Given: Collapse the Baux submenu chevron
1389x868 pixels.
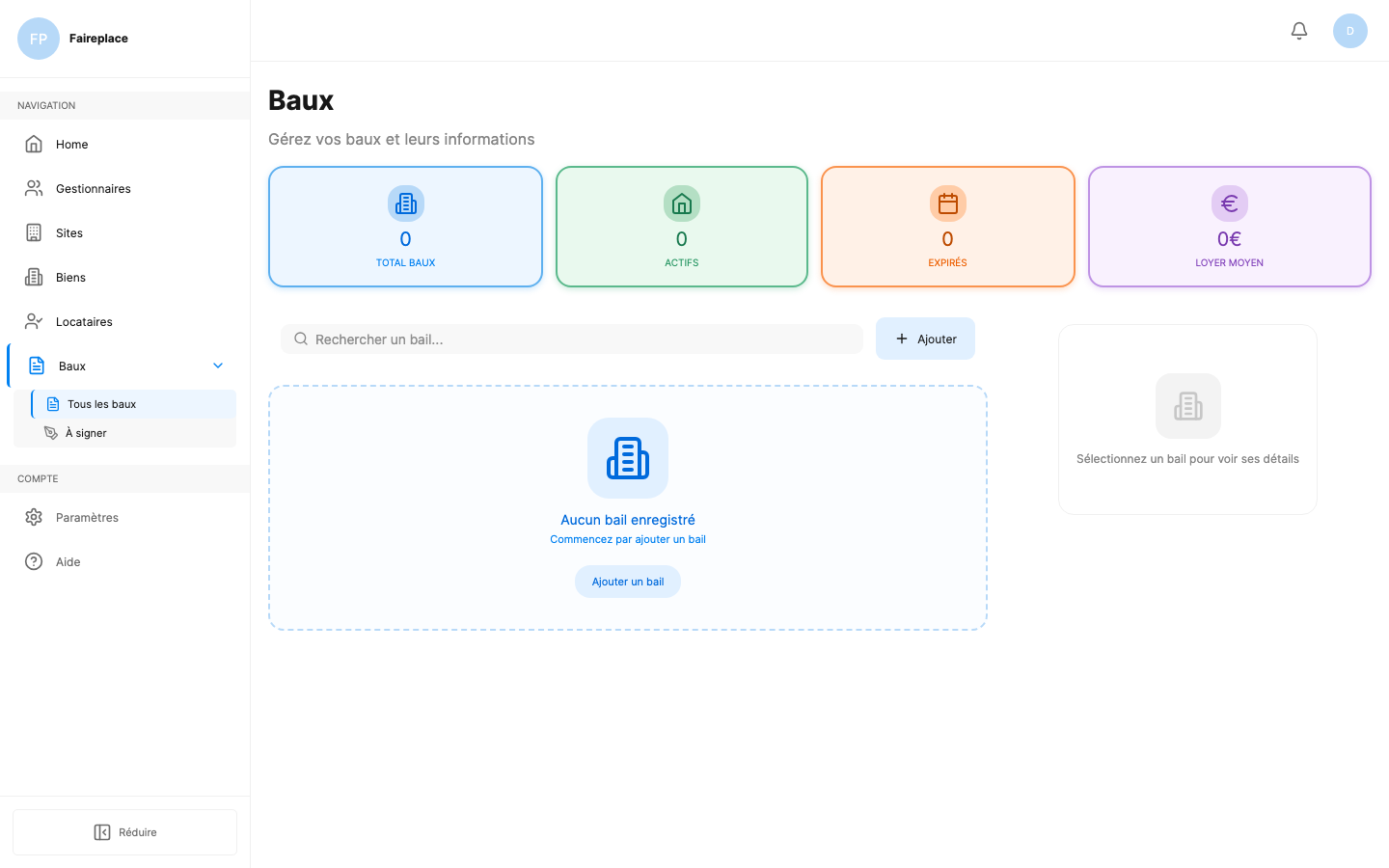Looking at the screenshot, I should (217, 366).
